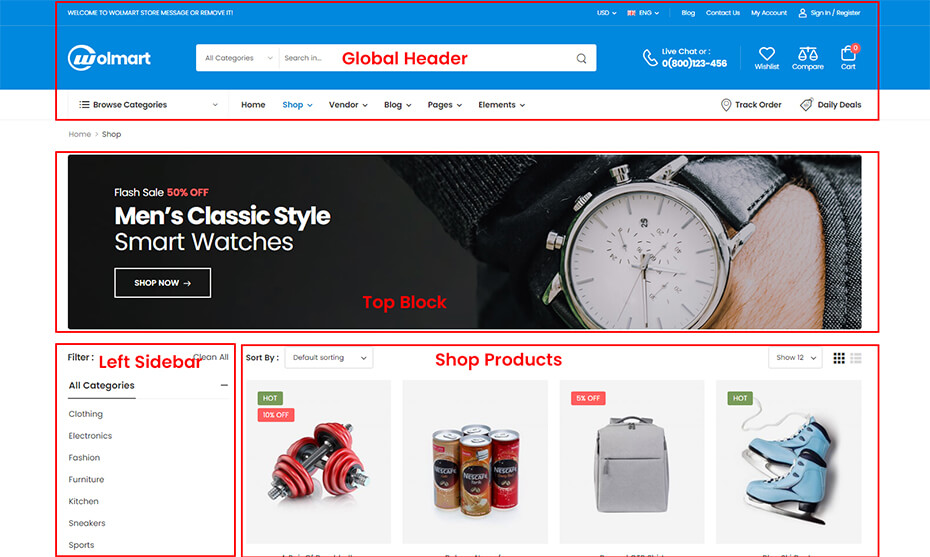Collapse the All Categories filter section
Image resolution: width=930 pixels, height=557 pixels.
(x=224, y=385)
